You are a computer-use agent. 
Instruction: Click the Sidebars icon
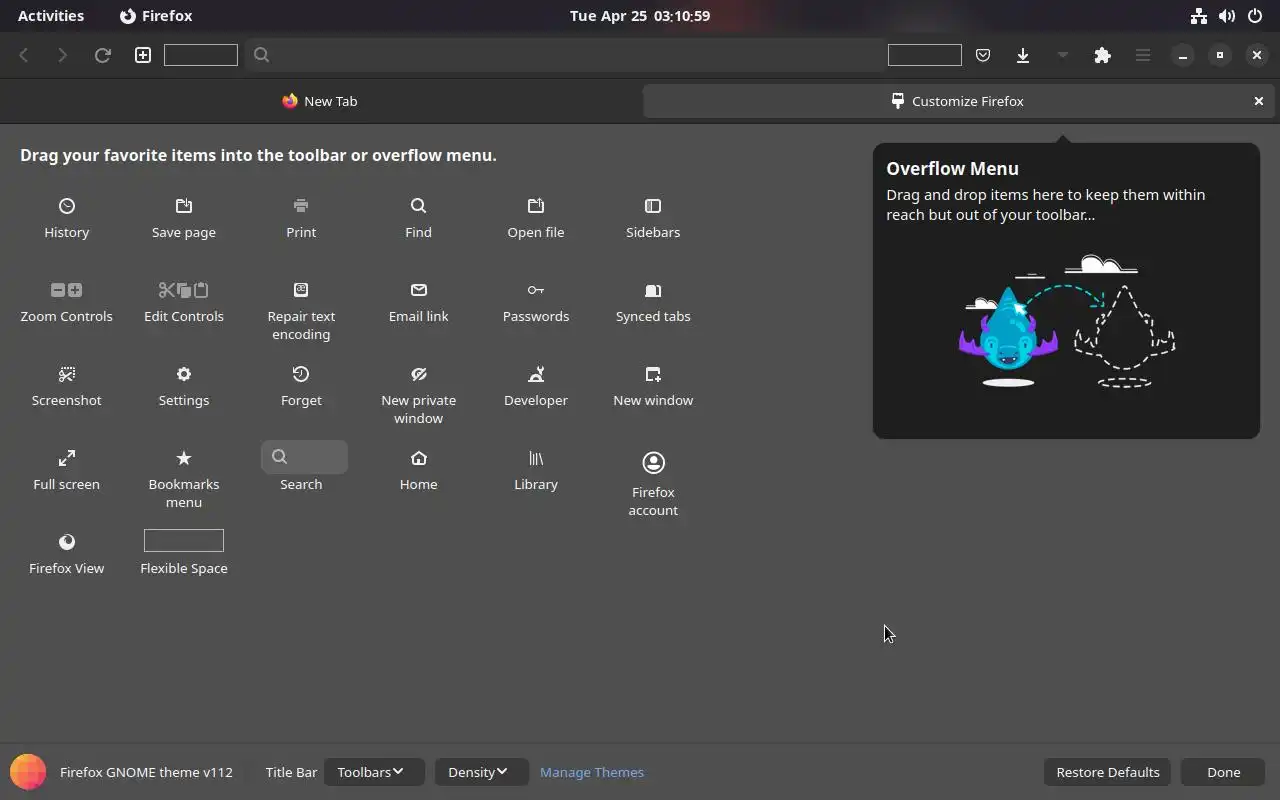[x=653, y=206]
